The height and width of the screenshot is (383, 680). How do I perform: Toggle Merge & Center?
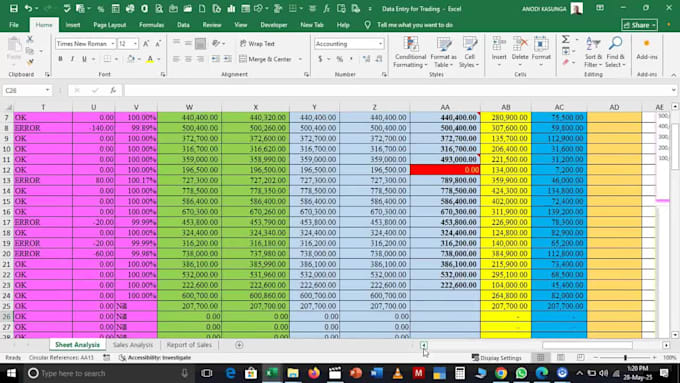(265, 59)
